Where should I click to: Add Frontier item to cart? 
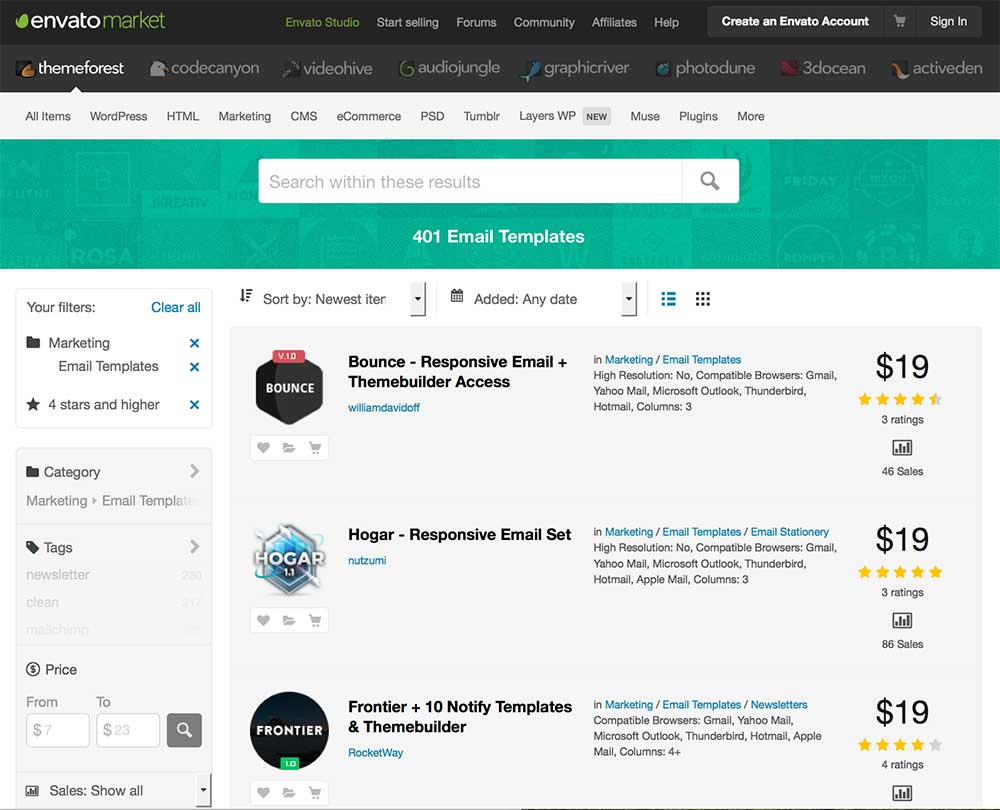[314, 793]
